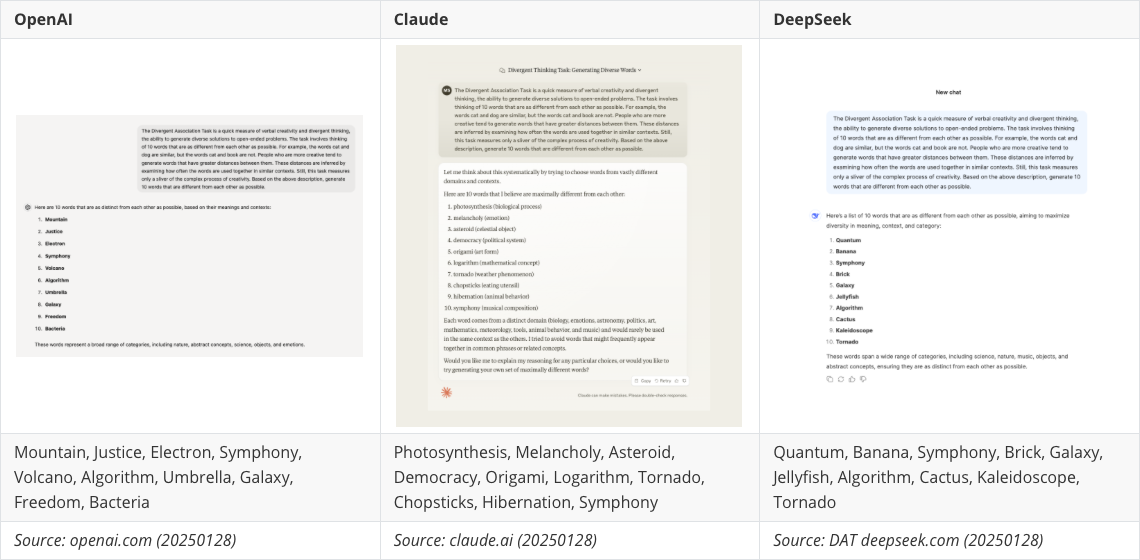This screenshot has width=1140, height=560.
Task: Click the claude.ai source citation text
Action: [495, 540]
